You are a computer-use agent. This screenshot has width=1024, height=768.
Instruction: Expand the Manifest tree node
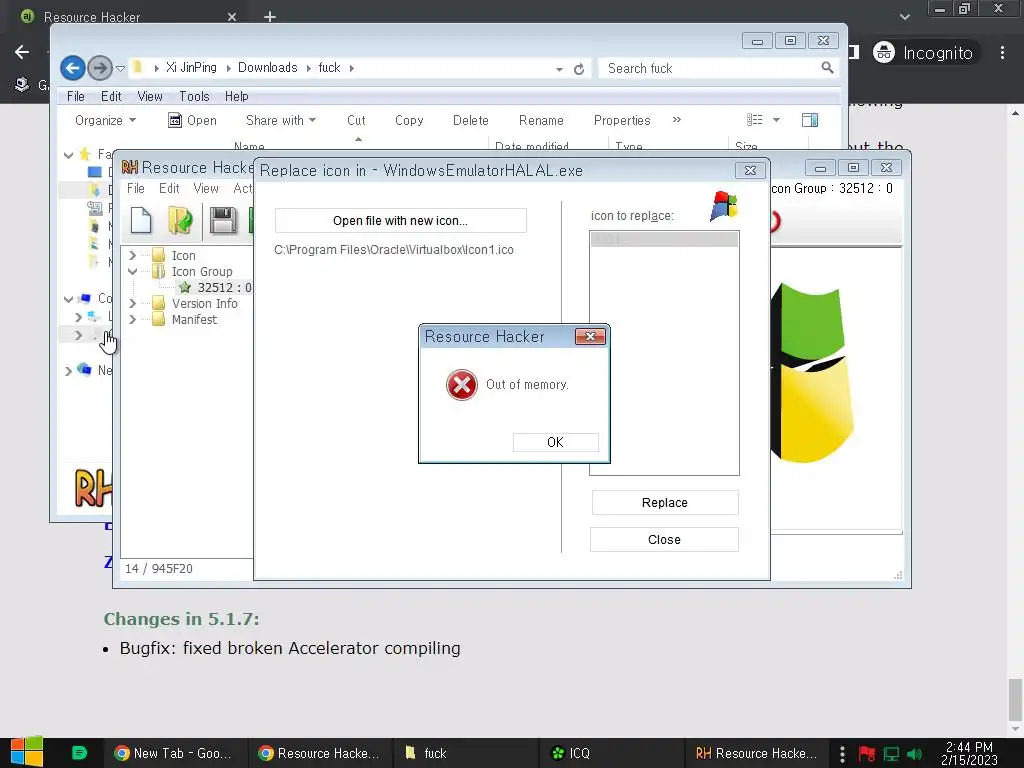point(133,319)
